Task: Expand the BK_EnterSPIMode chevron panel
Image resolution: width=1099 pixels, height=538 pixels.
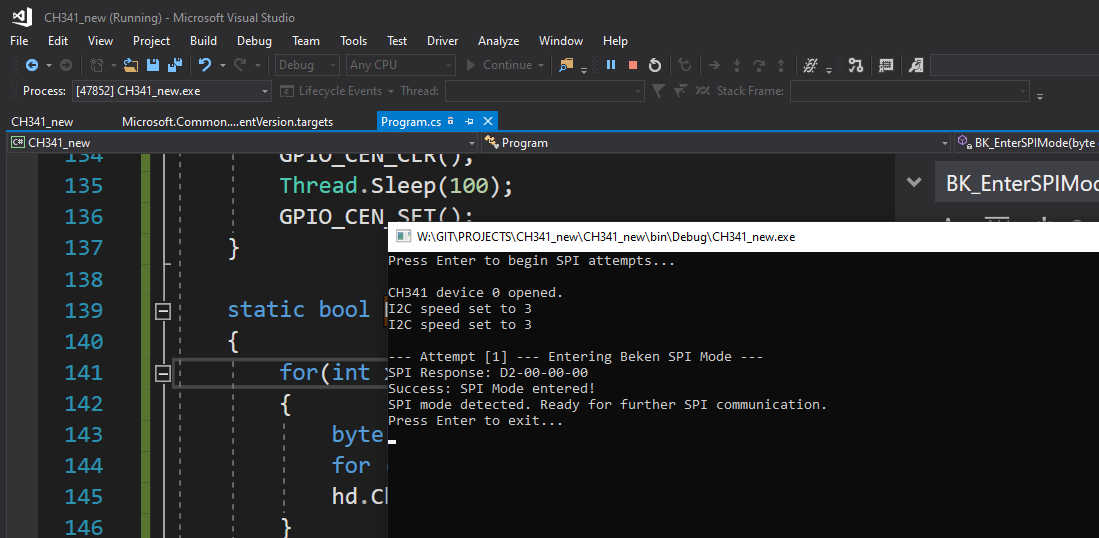Action: (x=913, y=183)
